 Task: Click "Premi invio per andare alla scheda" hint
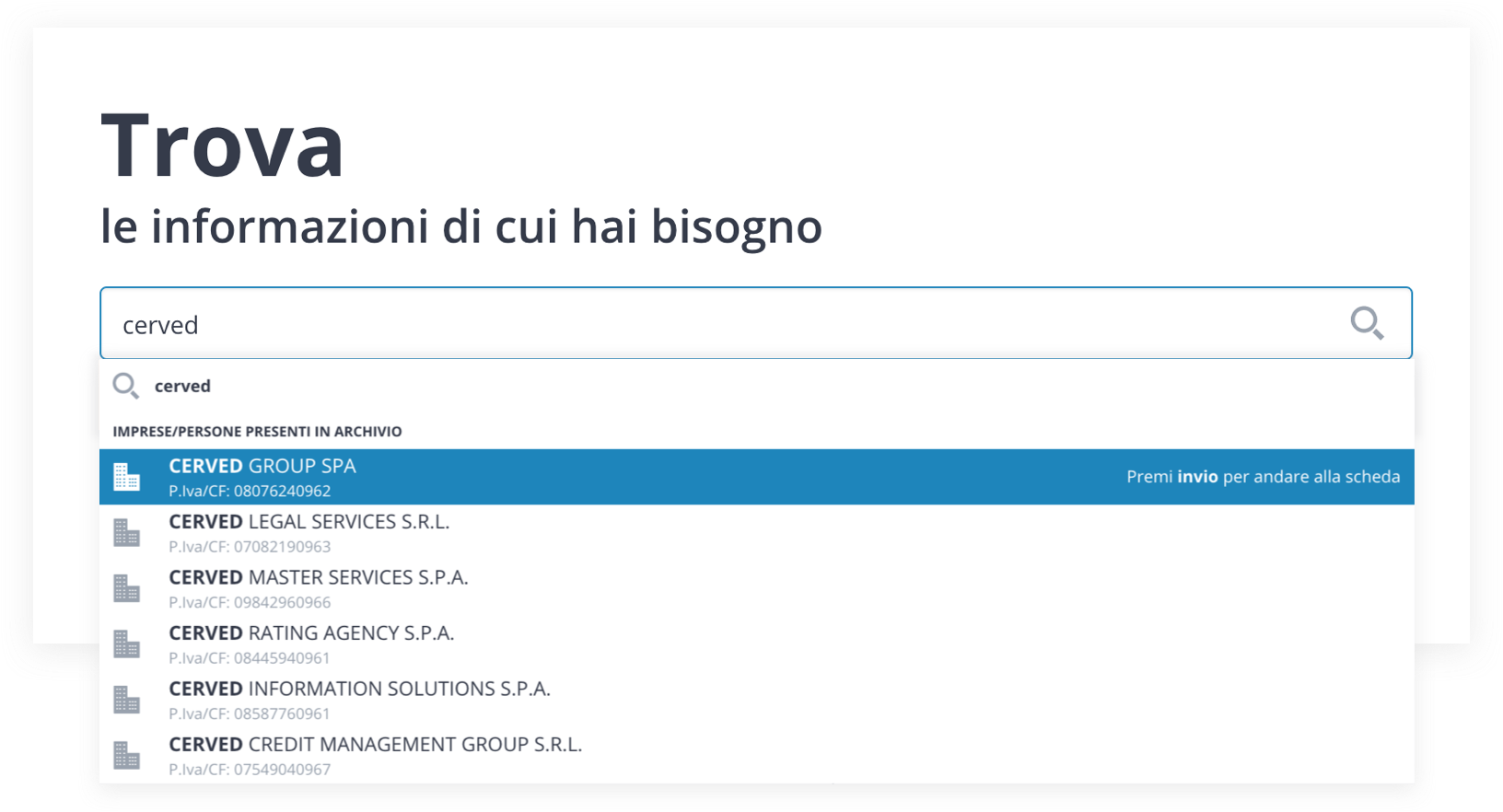[x=1263, y=477]
